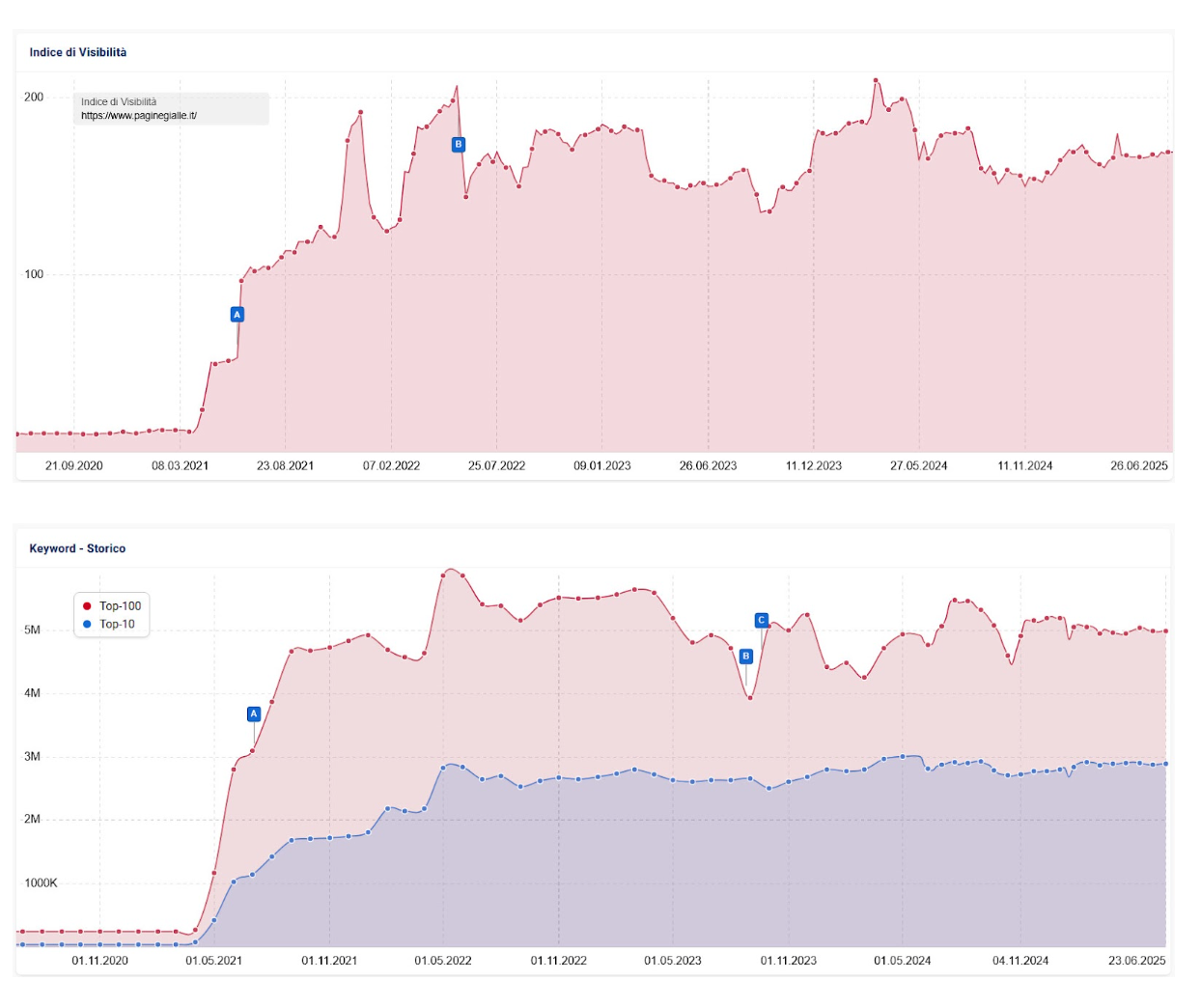Click the paginegialle.it URL in legend

pyautogui.click(x=139, y=116)
